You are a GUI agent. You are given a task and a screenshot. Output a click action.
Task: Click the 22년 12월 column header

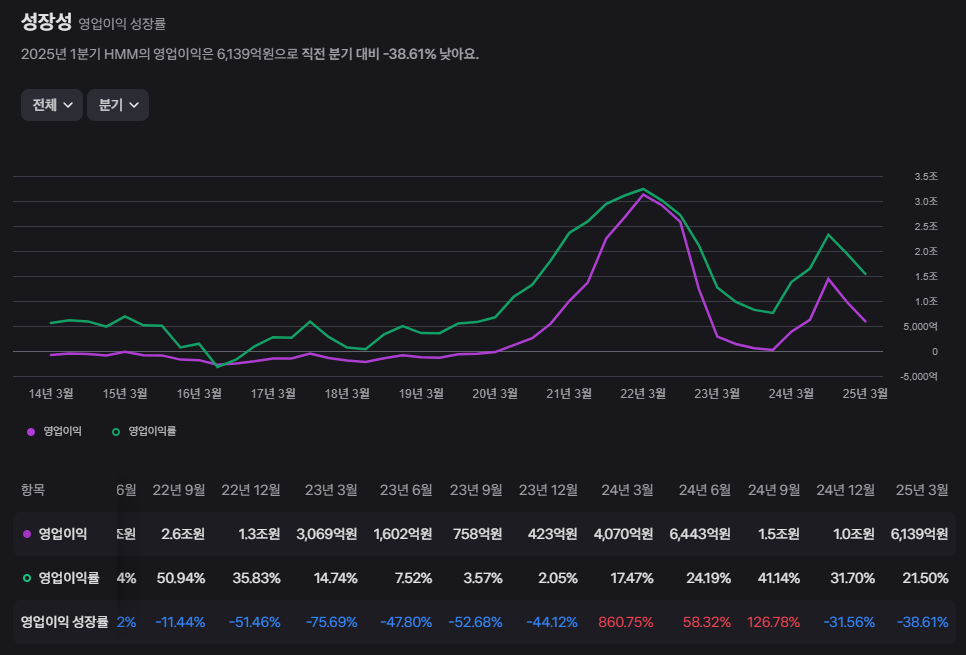(x=251, y=490)
